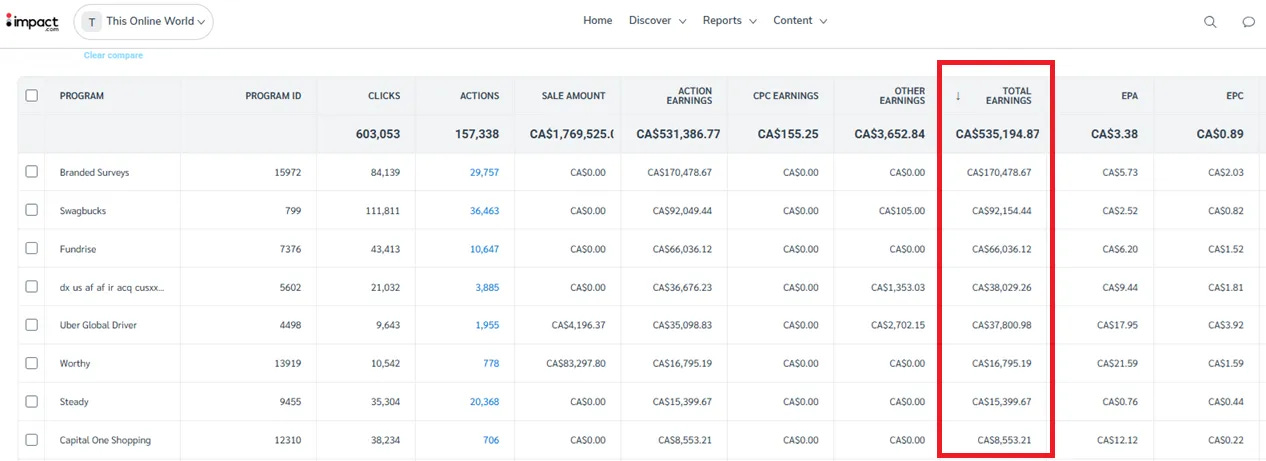Sort by the Program ID column header
Image resolution: width=1266 pixels, height=461 pixels.
point(273,96)
